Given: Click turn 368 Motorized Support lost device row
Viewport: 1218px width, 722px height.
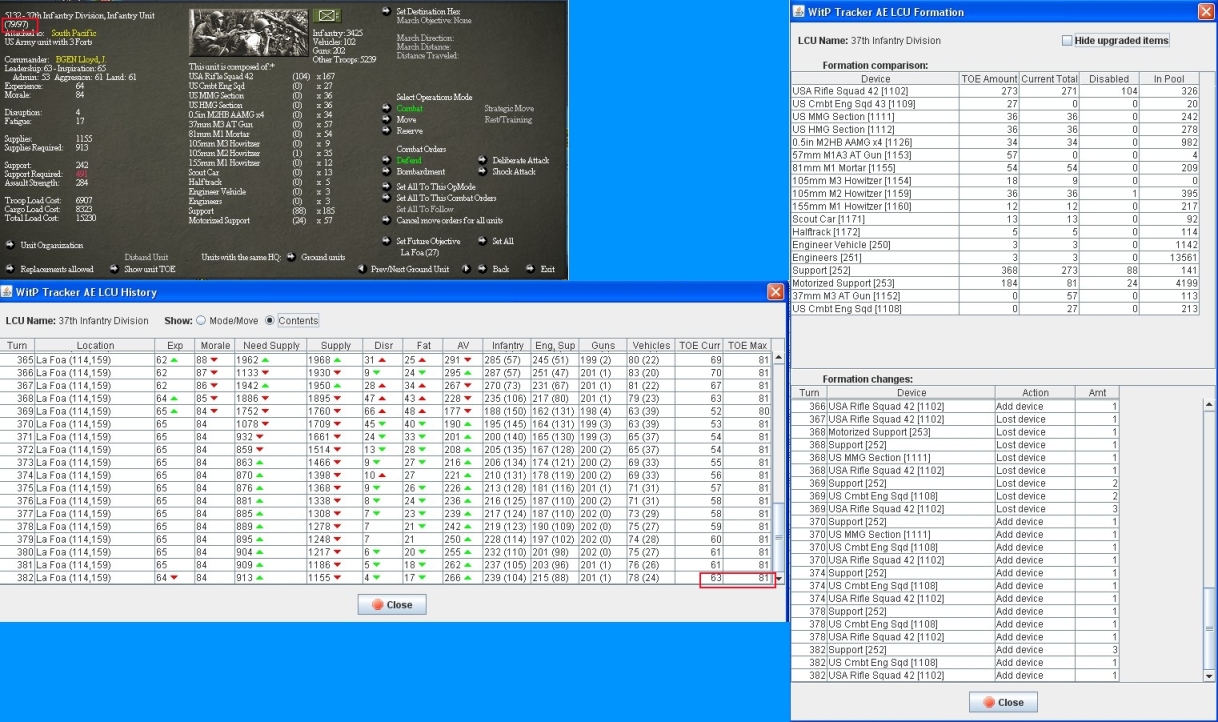Looking at the screenshot, I should [x=955, y=432].
